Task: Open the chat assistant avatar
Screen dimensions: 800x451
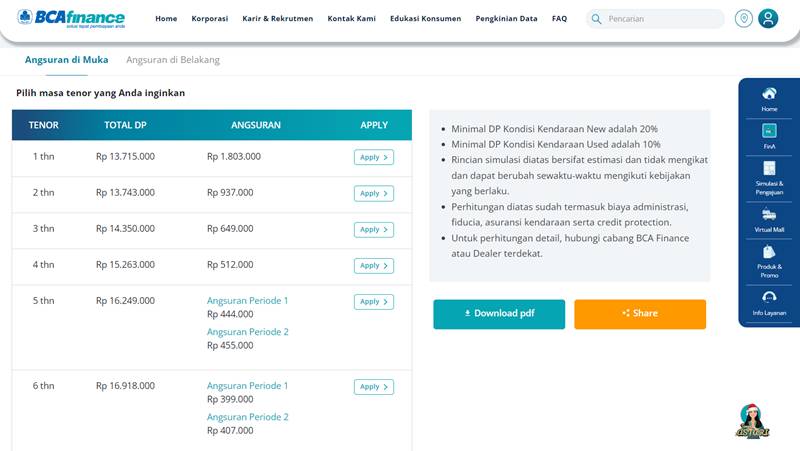Action: pos(752,421)
